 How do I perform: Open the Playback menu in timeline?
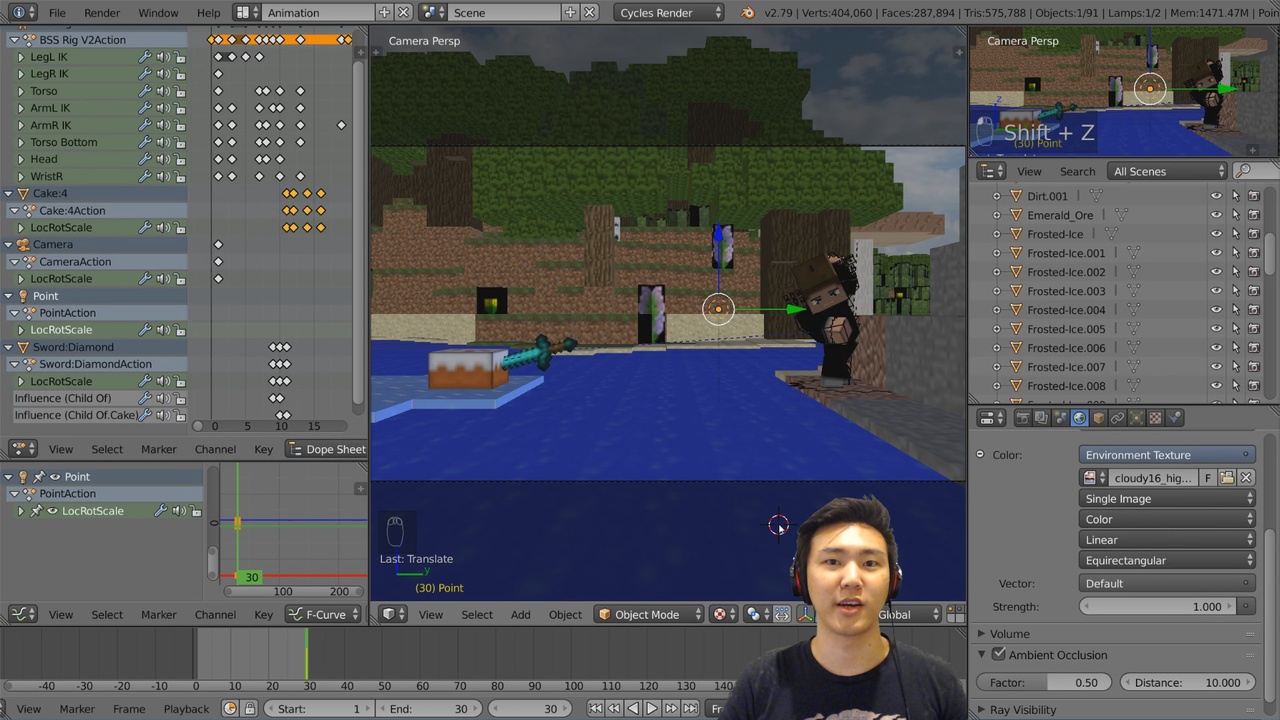tap(186, 709)
